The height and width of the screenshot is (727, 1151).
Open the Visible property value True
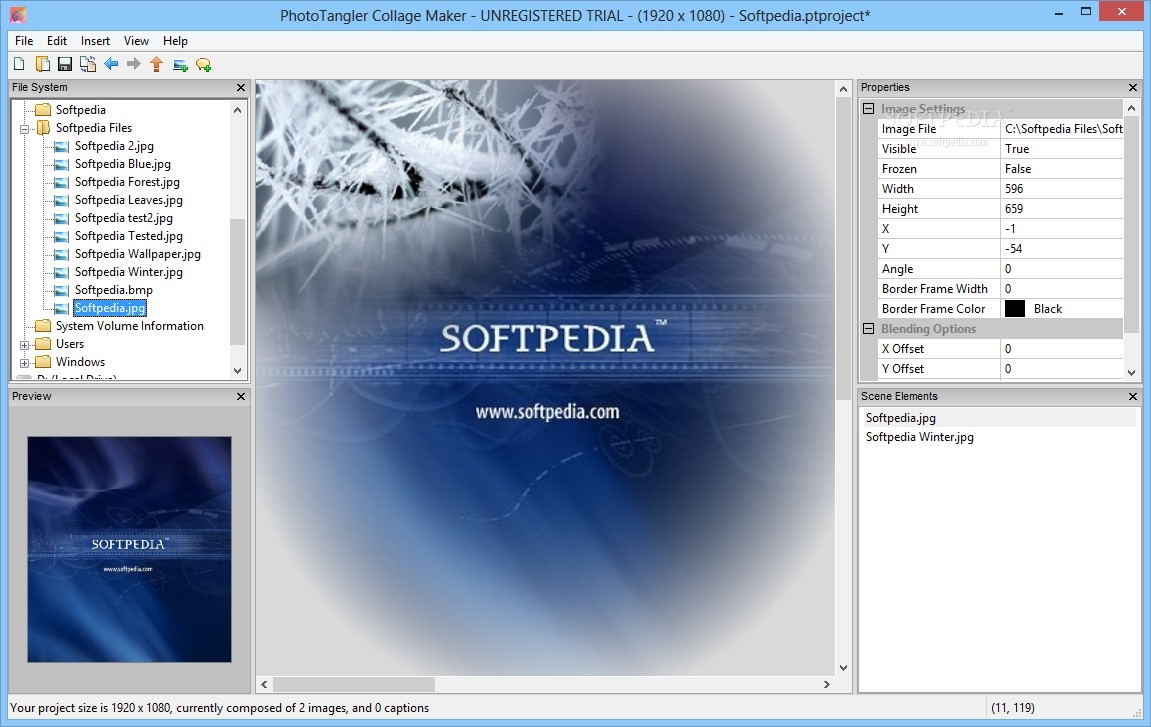tap(1061, 149)
